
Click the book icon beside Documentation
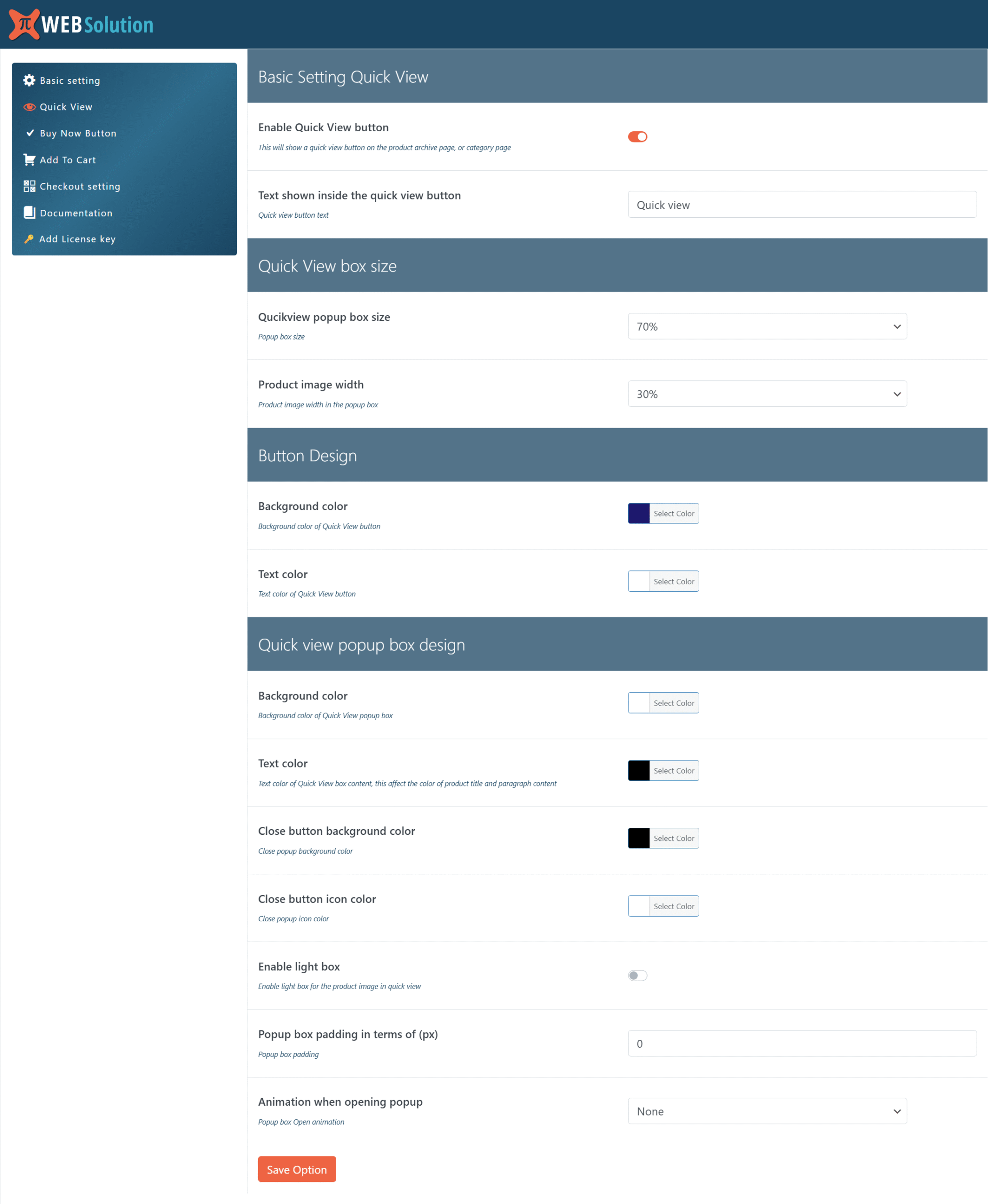pos(29,212)
